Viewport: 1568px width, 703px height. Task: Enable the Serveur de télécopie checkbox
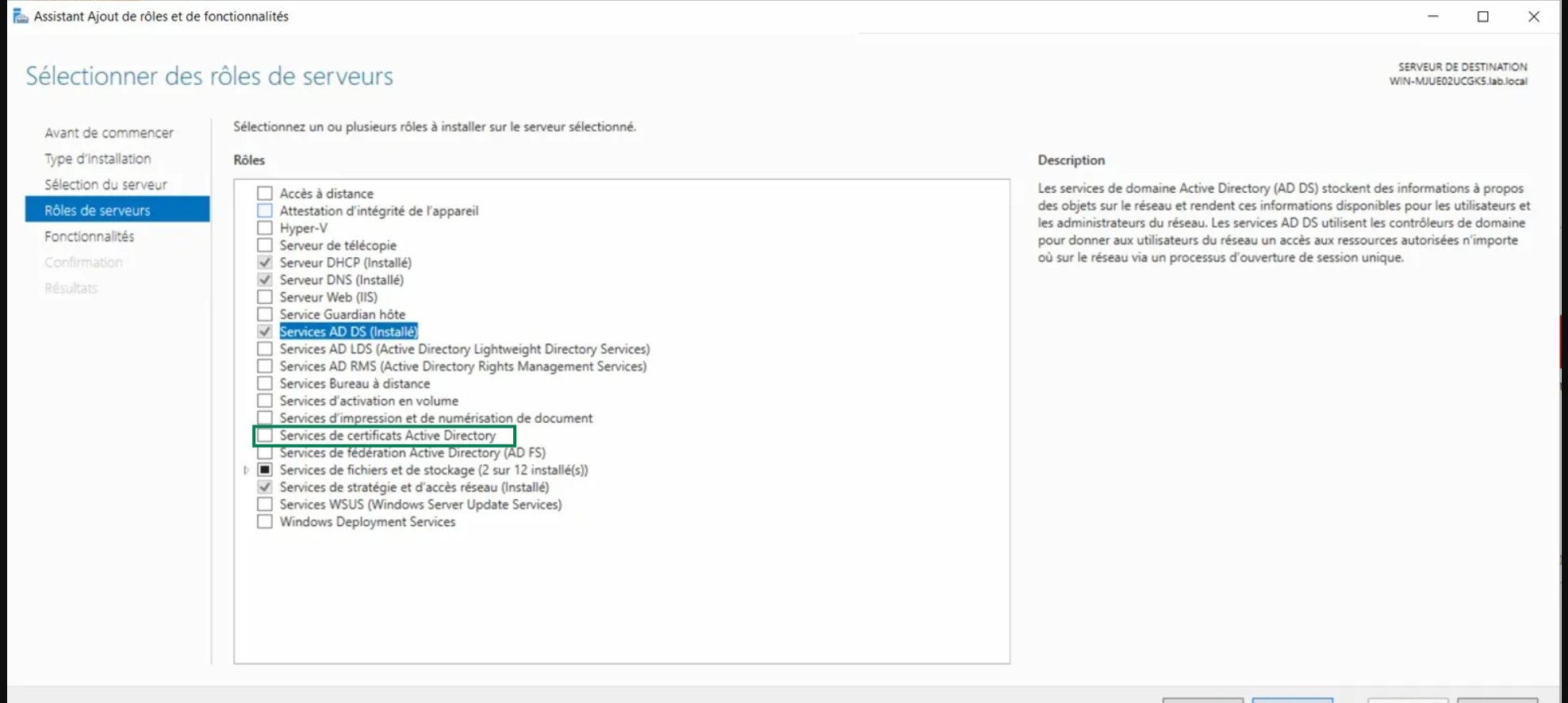tap(265, 246)
